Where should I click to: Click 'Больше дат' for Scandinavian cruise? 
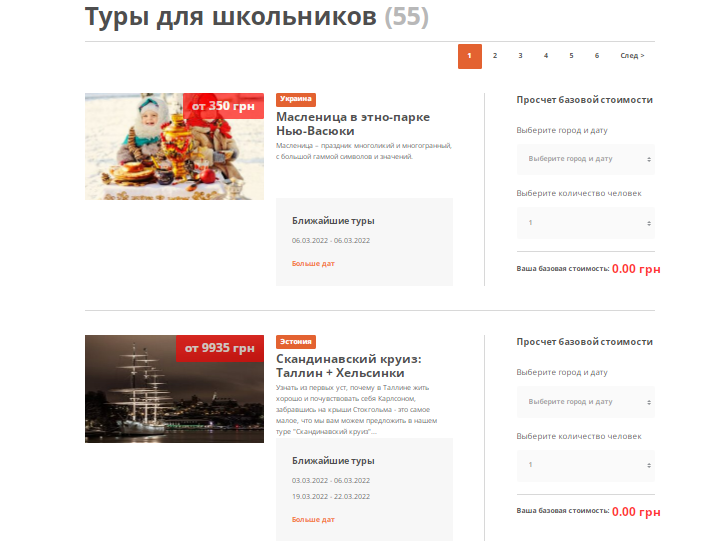[x=313, y=520]
